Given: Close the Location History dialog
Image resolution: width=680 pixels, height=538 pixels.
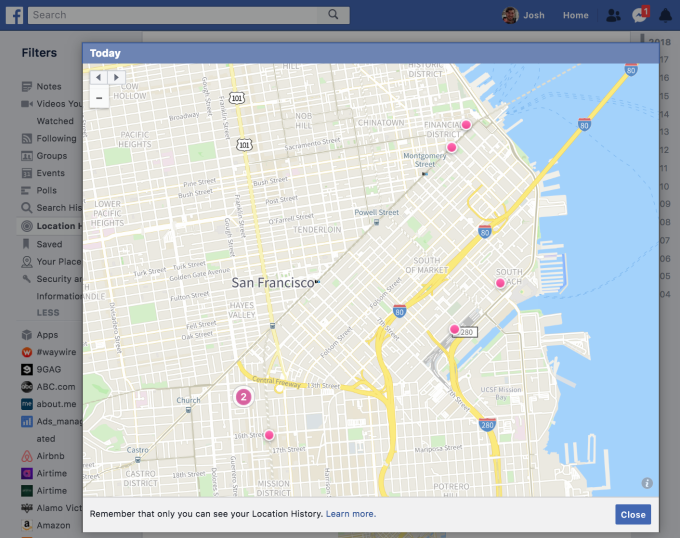Looking at the screenshot, I should click(x=632, y=514).
